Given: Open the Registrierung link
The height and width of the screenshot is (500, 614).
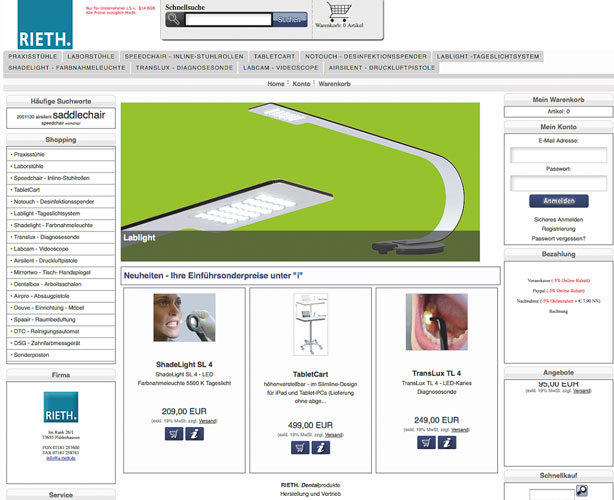Looking at the screenshot, I should (x=558, y=229).
